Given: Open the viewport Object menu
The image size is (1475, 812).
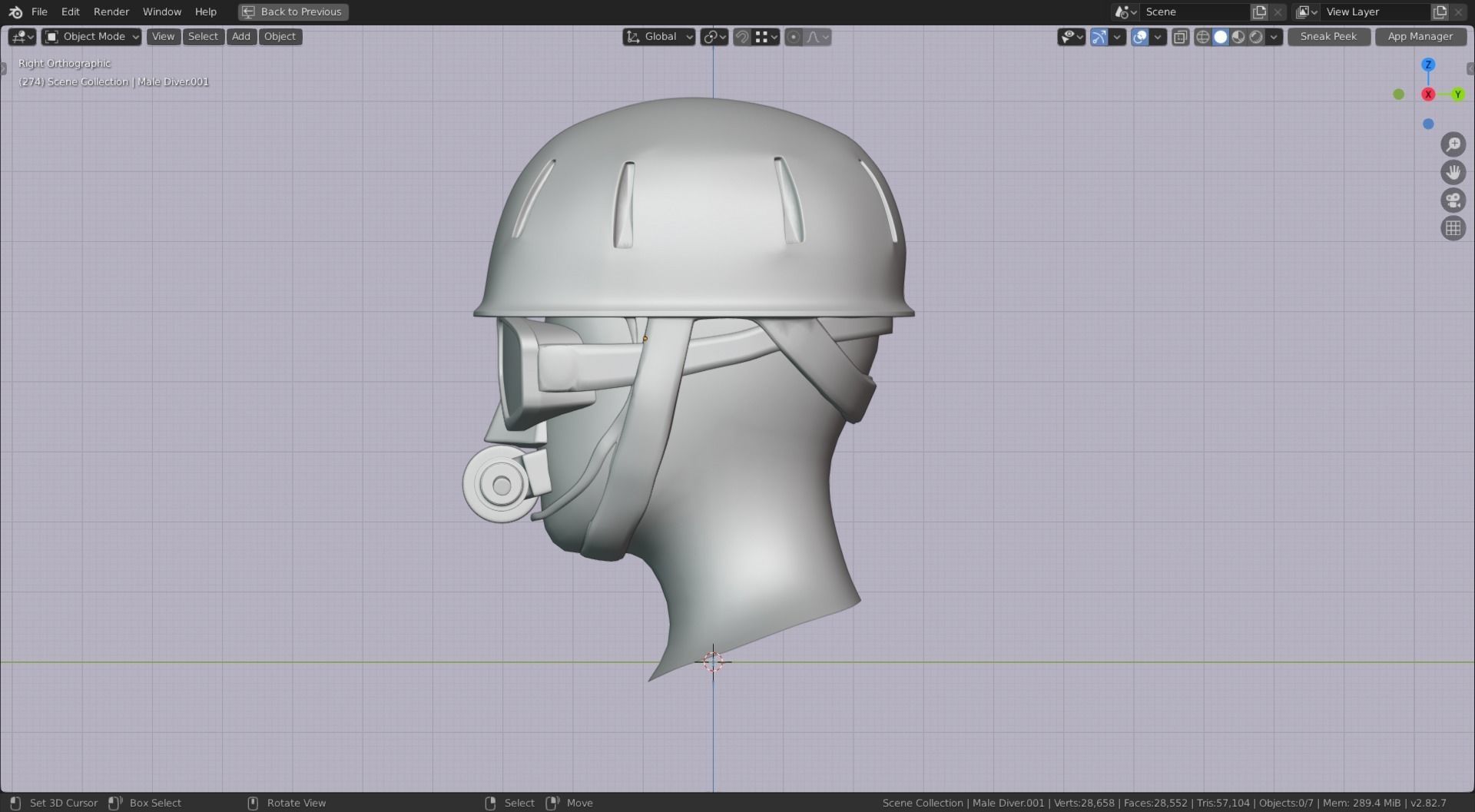Looking at the screenshot, I should coord(280,36).
